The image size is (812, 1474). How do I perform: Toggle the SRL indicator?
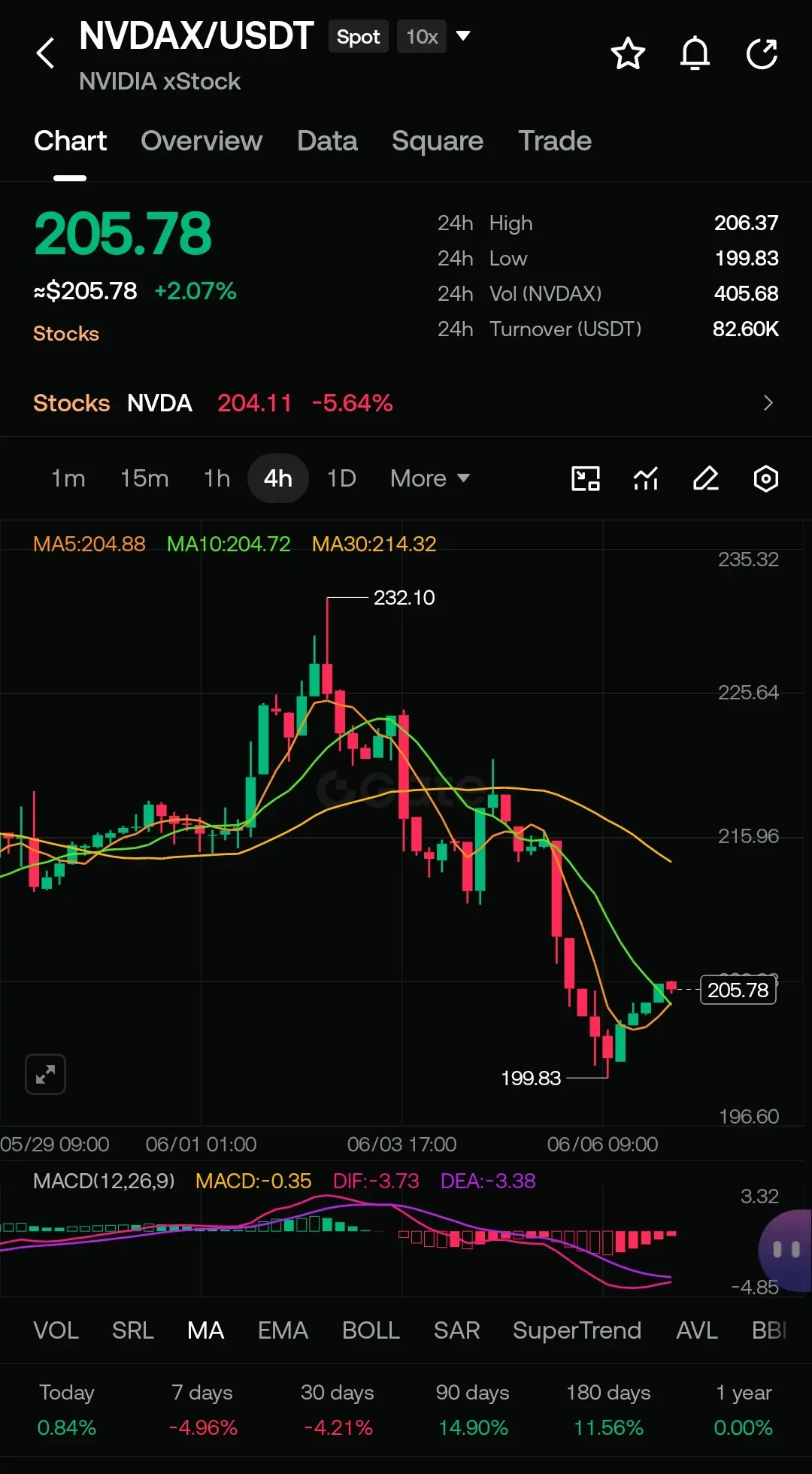133,1330
